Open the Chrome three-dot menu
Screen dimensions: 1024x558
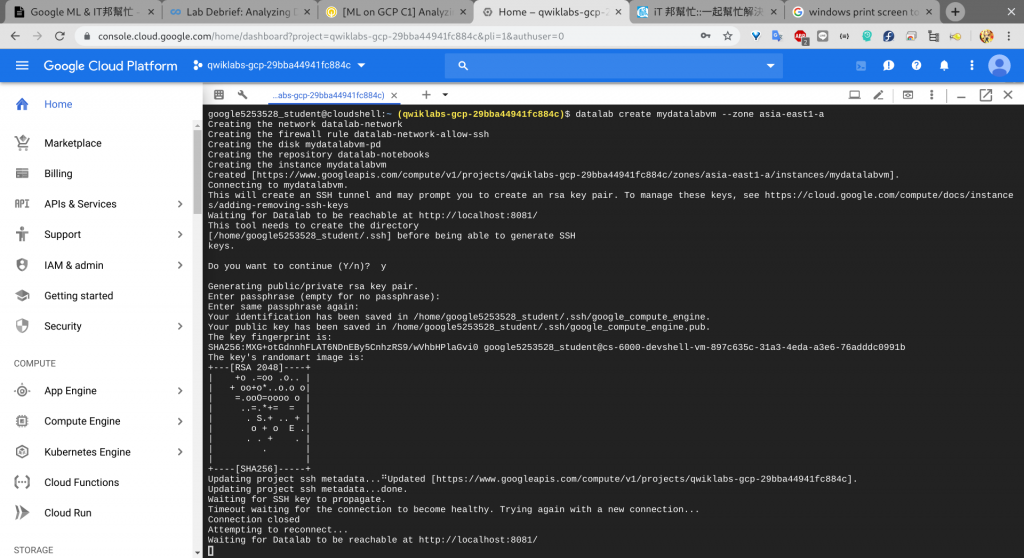tap(1008, 36)
